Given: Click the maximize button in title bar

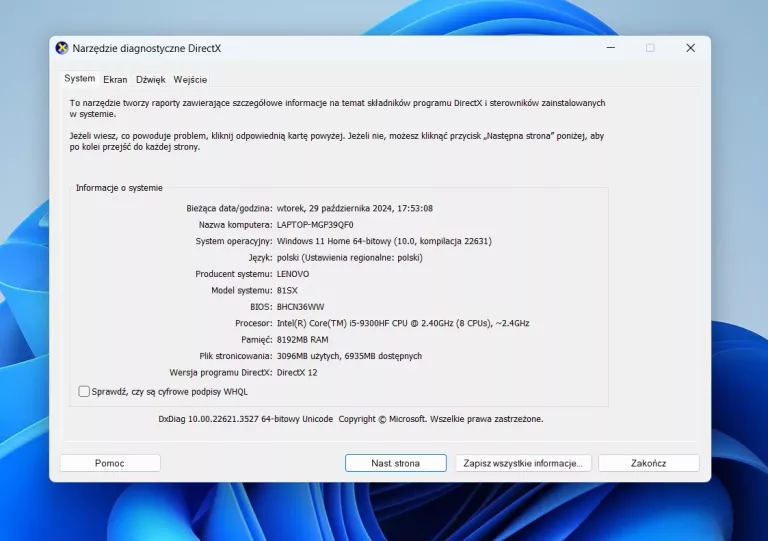Looking at the screenshot, I should point(650,48).
